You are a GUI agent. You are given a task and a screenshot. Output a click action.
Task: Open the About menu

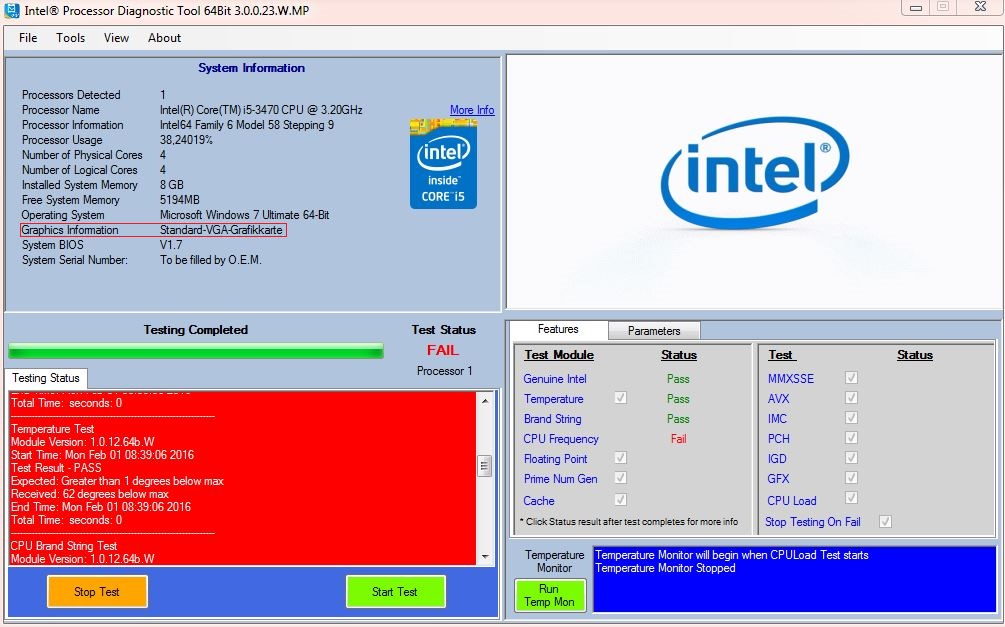[164, 38]
